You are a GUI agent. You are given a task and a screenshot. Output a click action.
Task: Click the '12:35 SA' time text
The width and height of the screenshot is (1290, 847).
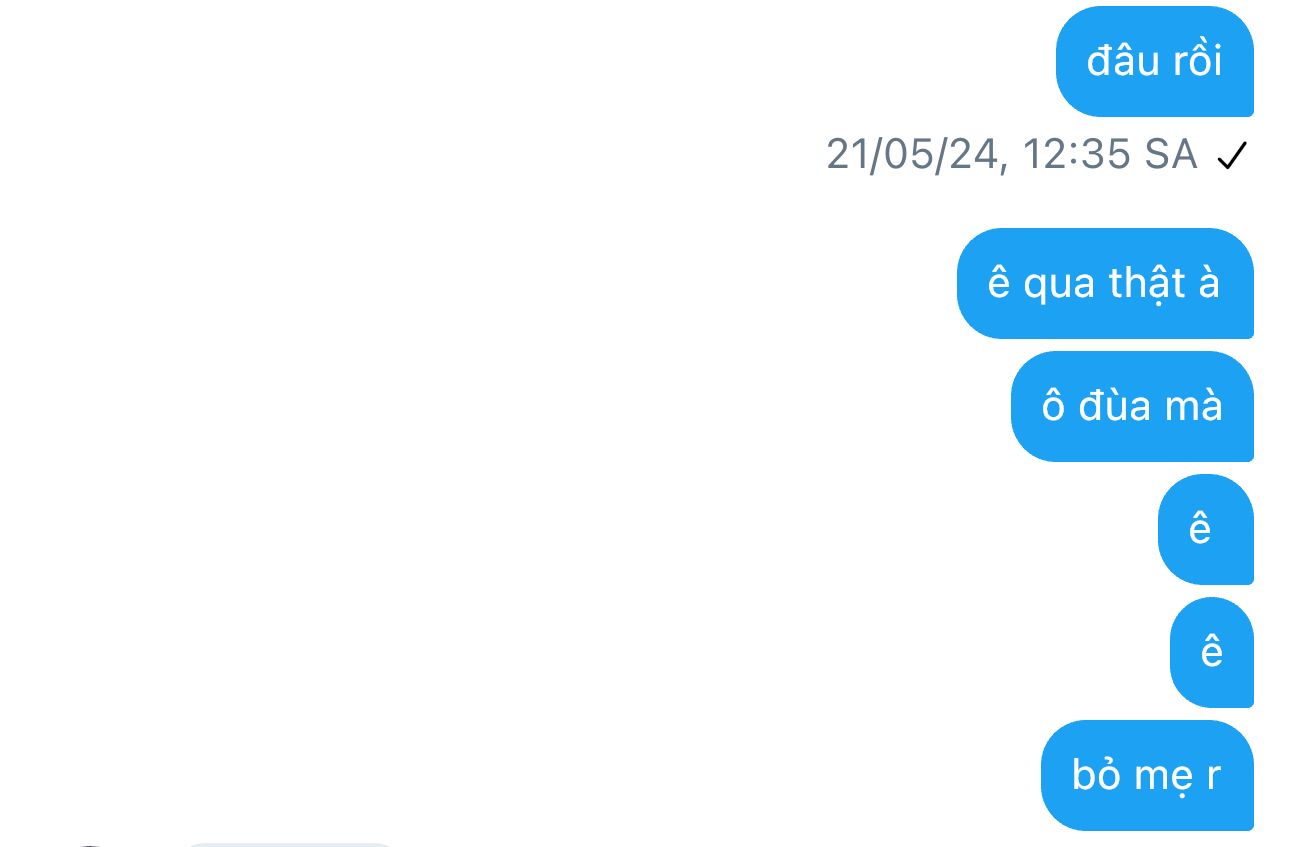[x=1110, y=154]
